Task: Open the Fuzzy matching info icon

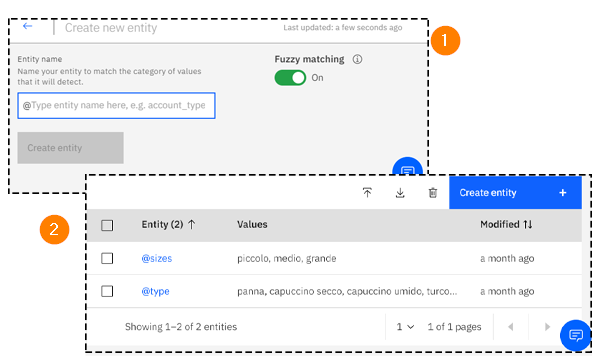Action: [x=357, y=59]
